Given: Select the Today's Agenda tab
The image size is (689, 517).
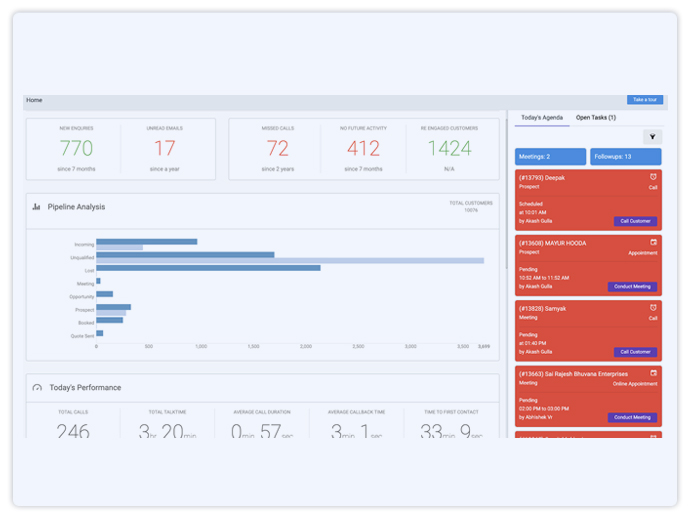Looking at the screenshot, I should [x=543, y=118].
